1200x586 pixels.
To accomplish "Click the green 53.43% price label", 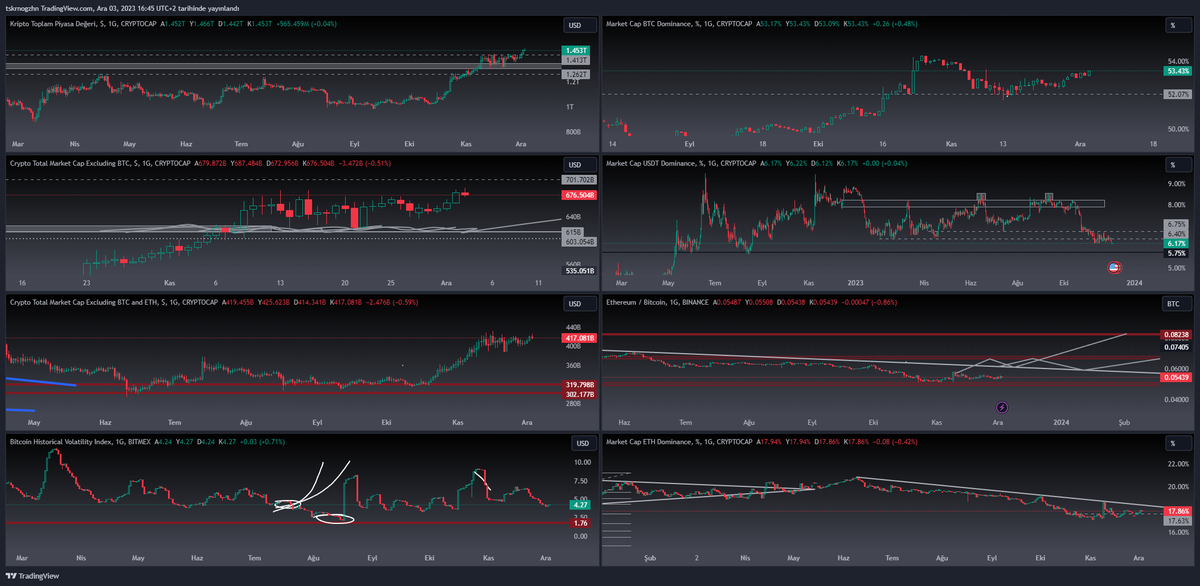I will [1177, 71].
